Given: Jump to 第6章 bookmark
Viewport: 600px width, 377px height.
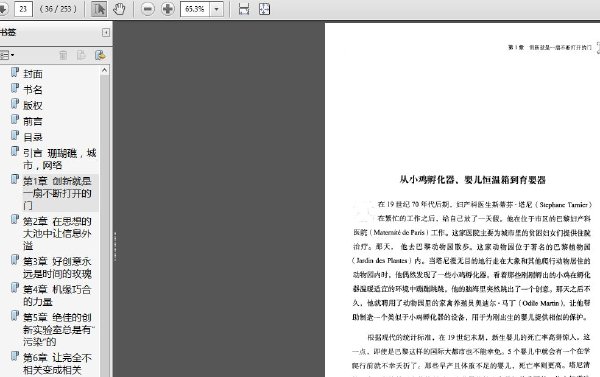Looking at the screenshot, I should [x=57, y=364].
